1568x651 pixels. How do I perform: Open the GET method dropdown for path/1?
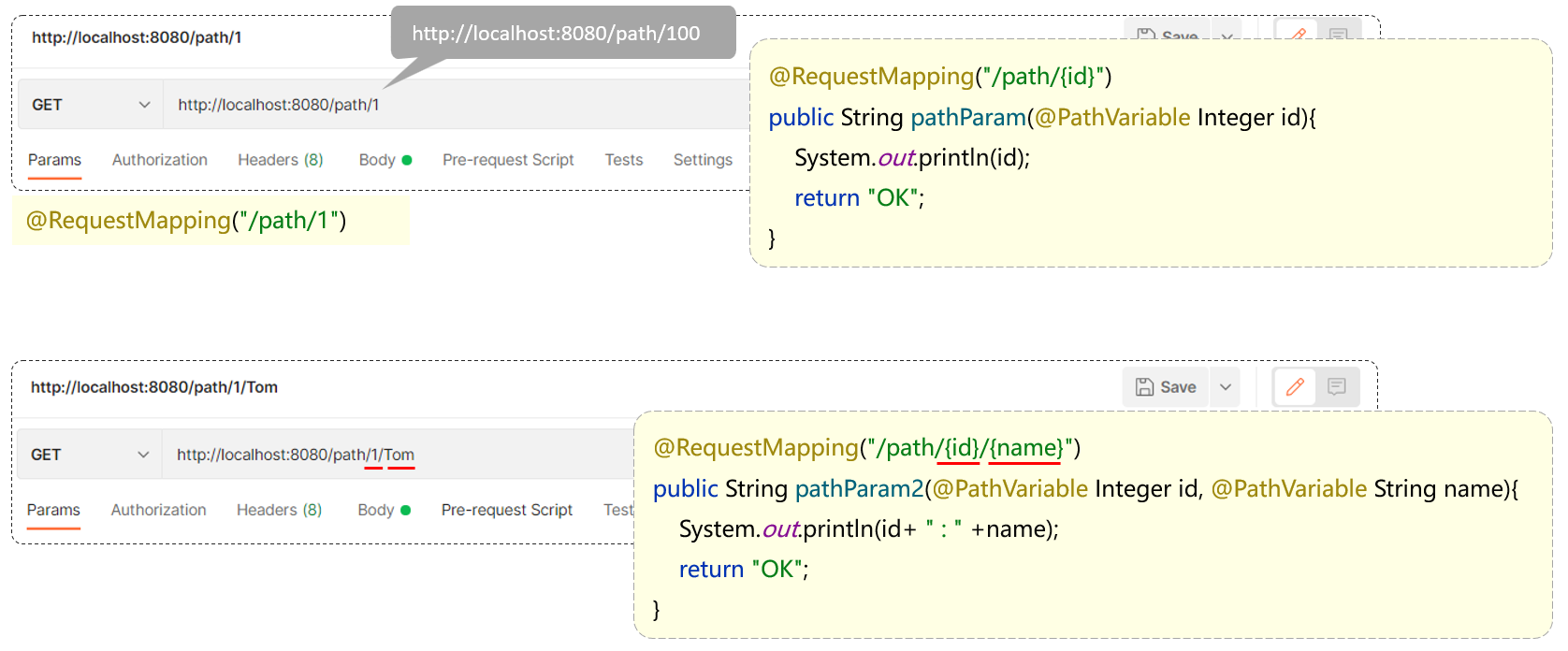point(91,105)
